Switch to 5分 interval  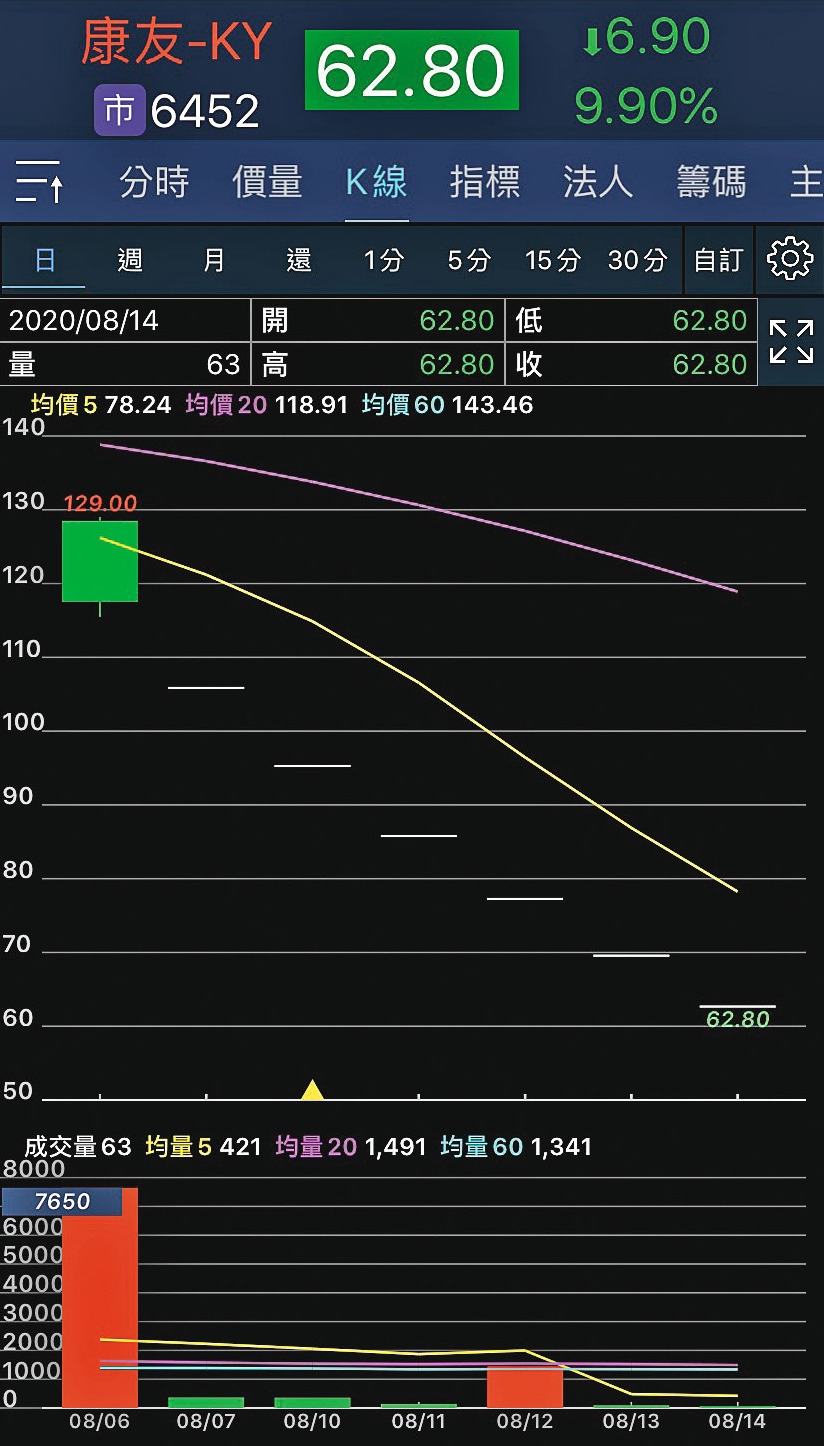pos(469,261)
